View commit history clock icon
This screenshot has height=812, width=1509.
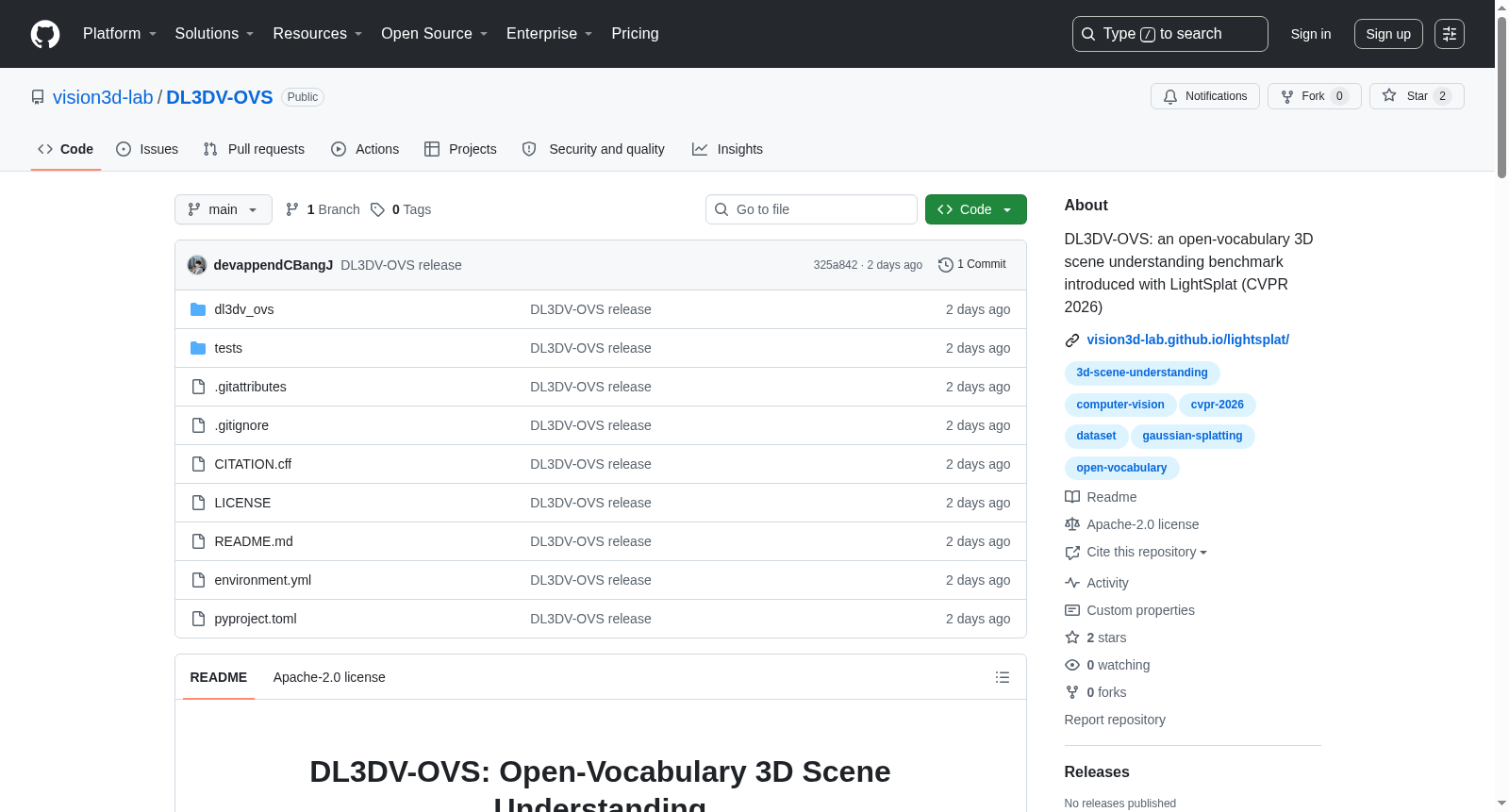click(x=946, y=265)
